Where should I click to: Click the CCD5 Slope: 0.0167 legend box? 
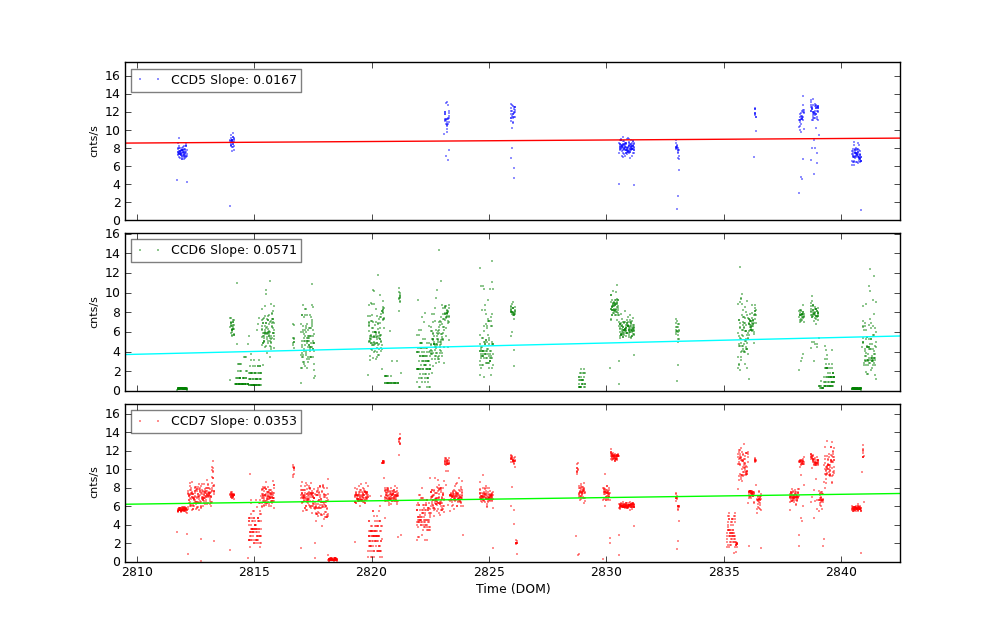pyautogui.click(x=216, y=80)
